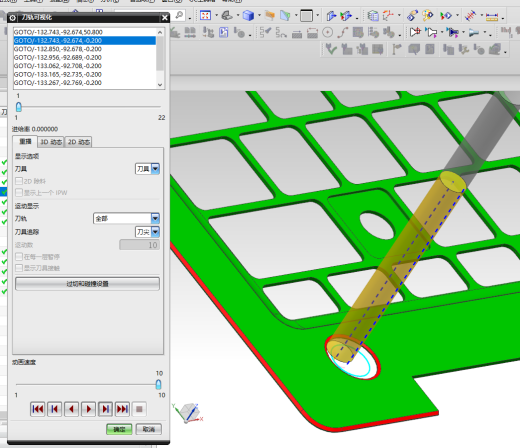The image size is (520, 448).
Task: Switch to the 3D 动态 tab
Action: coord(51,142)
